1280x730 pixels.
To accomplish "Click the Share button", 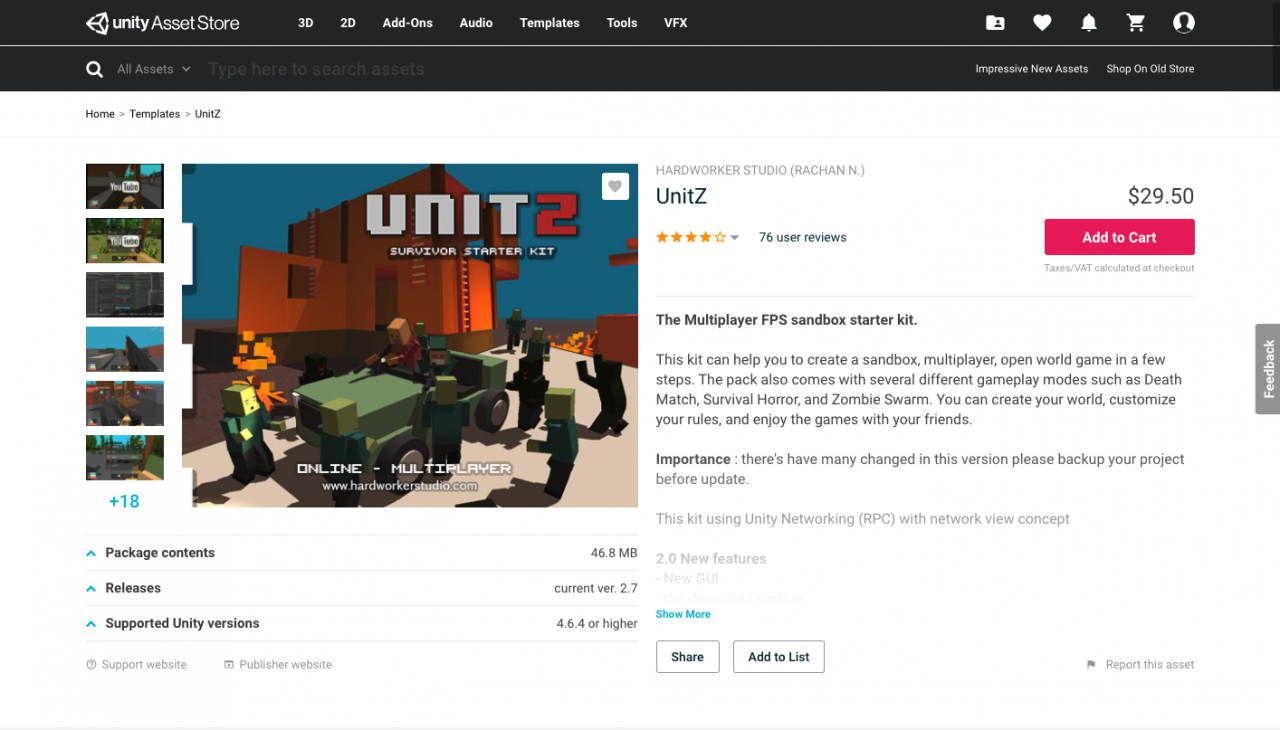I will pos(687,657).
